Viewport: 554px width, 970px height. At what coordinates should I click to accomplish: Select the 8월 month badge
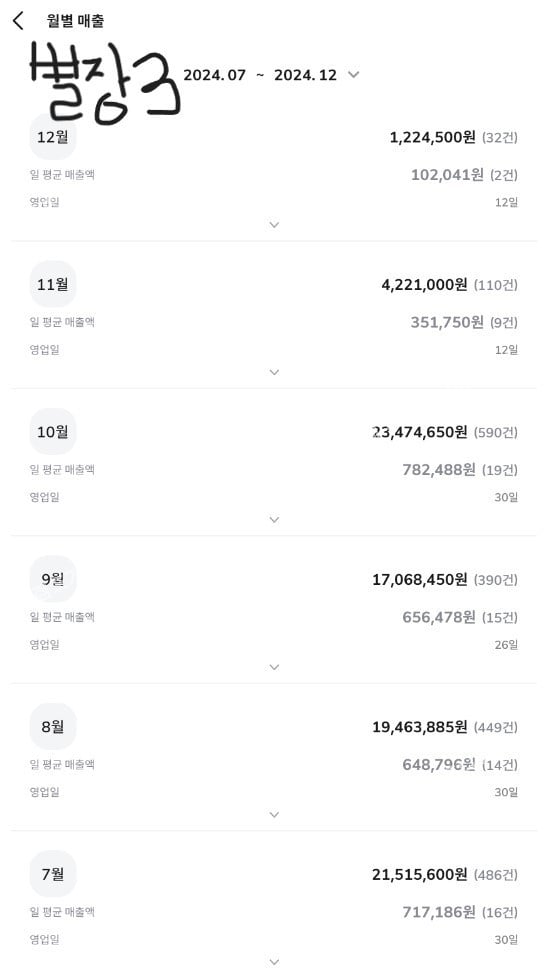click(x=53, y=726)
